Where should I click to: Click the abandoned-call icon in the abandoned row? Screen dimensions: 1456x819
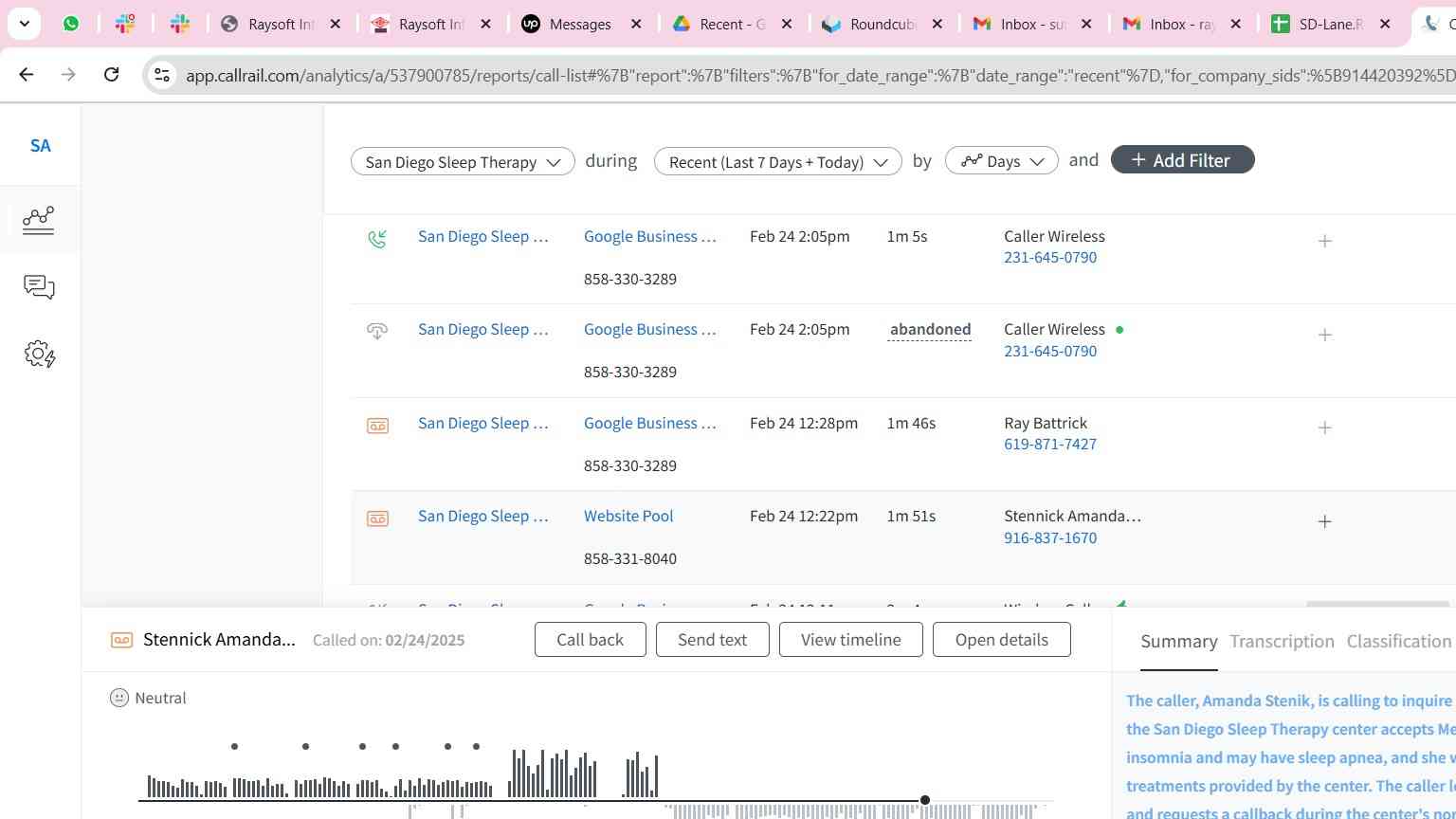pos(377,332)
